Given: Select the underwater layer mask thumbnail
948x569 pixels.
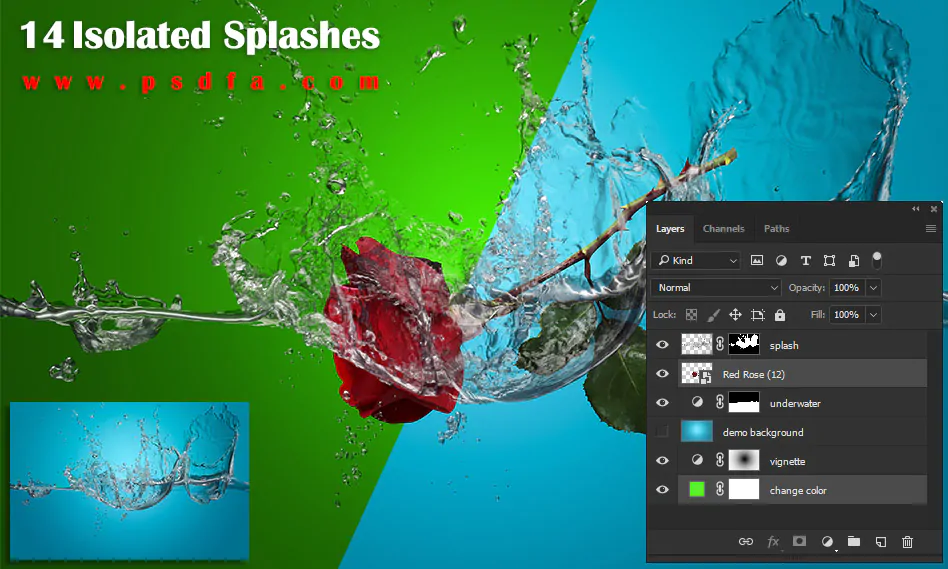Looking at the screenshot, I should pos(744,402).
